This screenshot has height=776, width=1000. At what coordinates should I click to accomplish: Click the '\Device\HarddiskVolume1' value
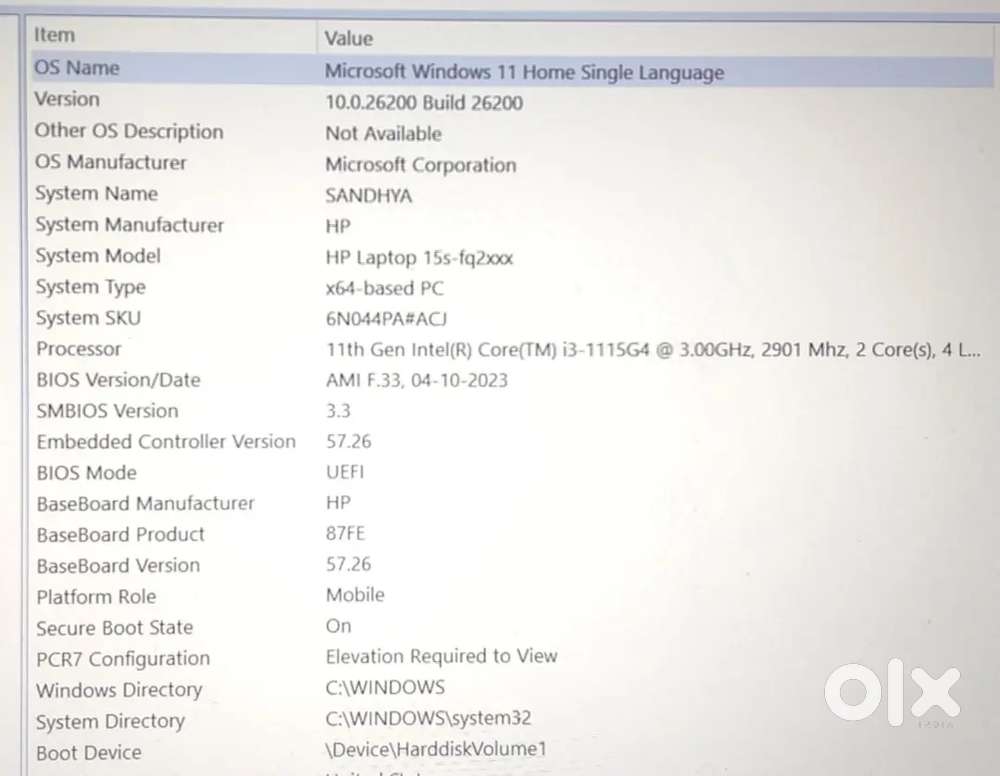(x=436, y=749)
